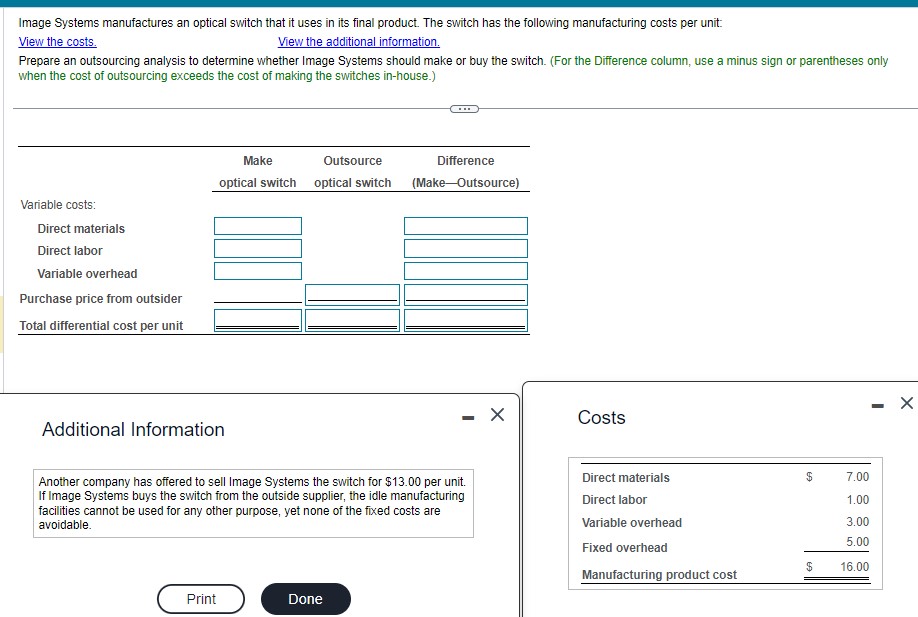Close the Costs dialog
The width and height of the screenshot is (918, 617).
(907, 403)
